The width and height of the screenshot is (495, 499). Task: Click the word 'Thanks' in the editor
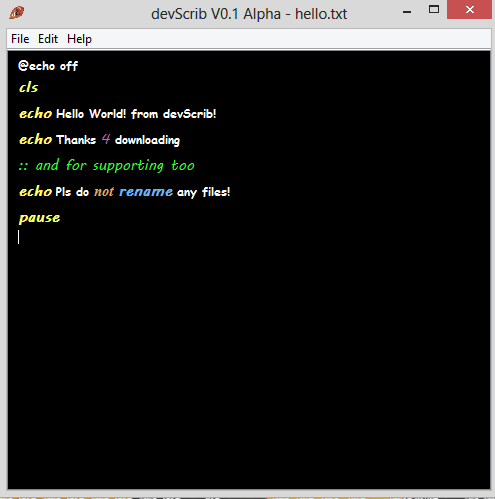tap(76, 140)
